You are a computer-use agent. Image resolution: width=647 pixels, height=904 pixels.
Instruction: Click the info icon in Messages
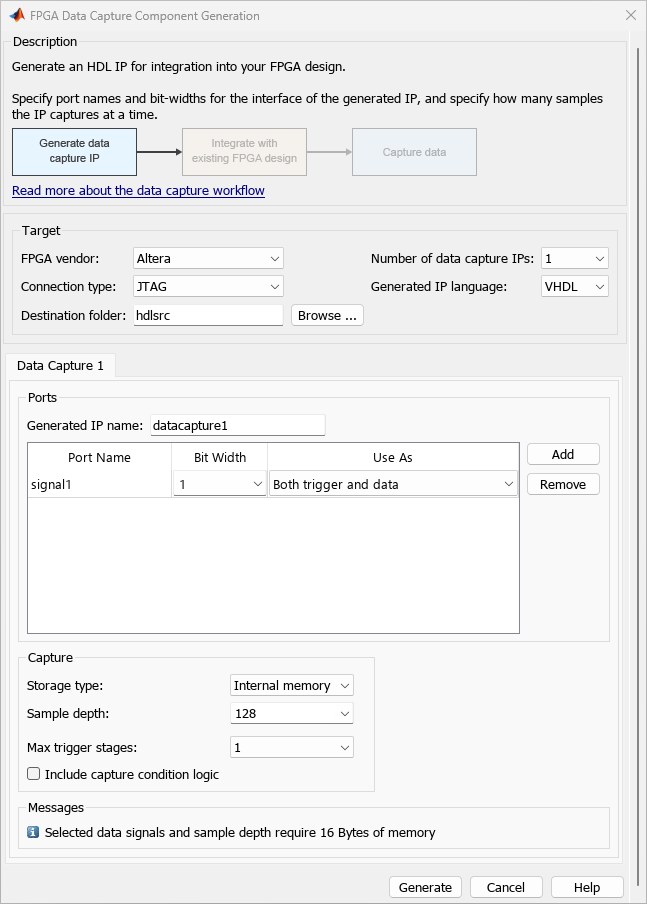[33, 832]
